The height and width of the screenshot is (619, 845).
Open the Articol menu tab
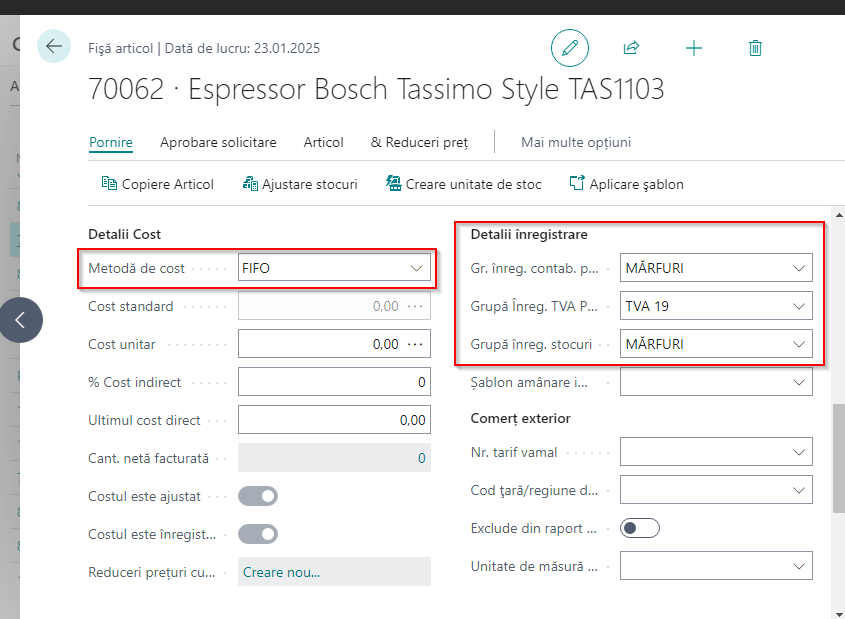click(x=323, y=142)
